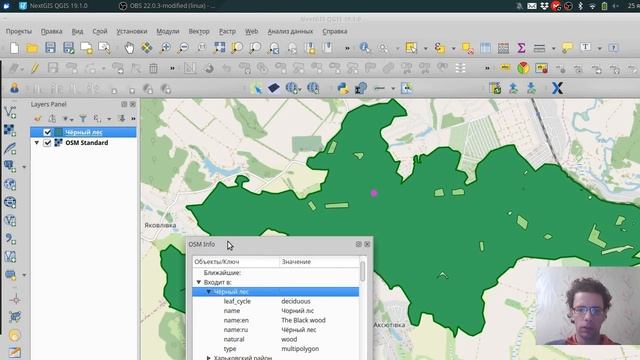The image size is (640, 360).
Task: Click the NextGIS QGIS taskbar entry
Action: 53,6
